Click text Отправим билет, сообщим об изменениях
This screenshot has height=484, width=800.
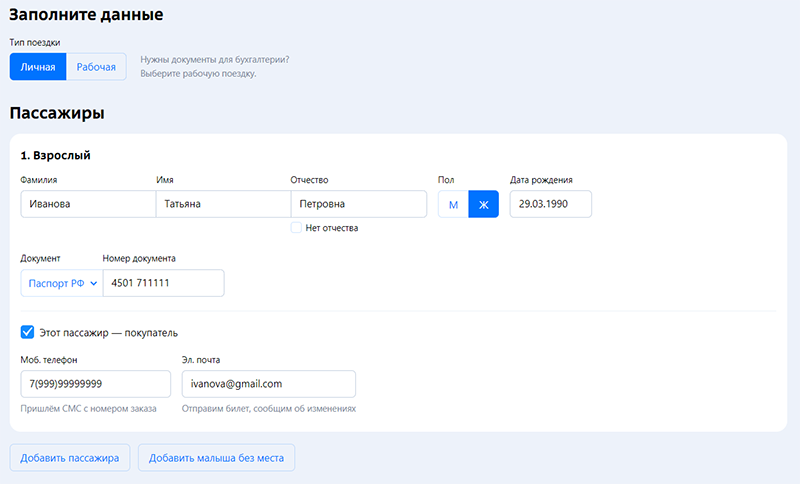[x=269, y=409]
